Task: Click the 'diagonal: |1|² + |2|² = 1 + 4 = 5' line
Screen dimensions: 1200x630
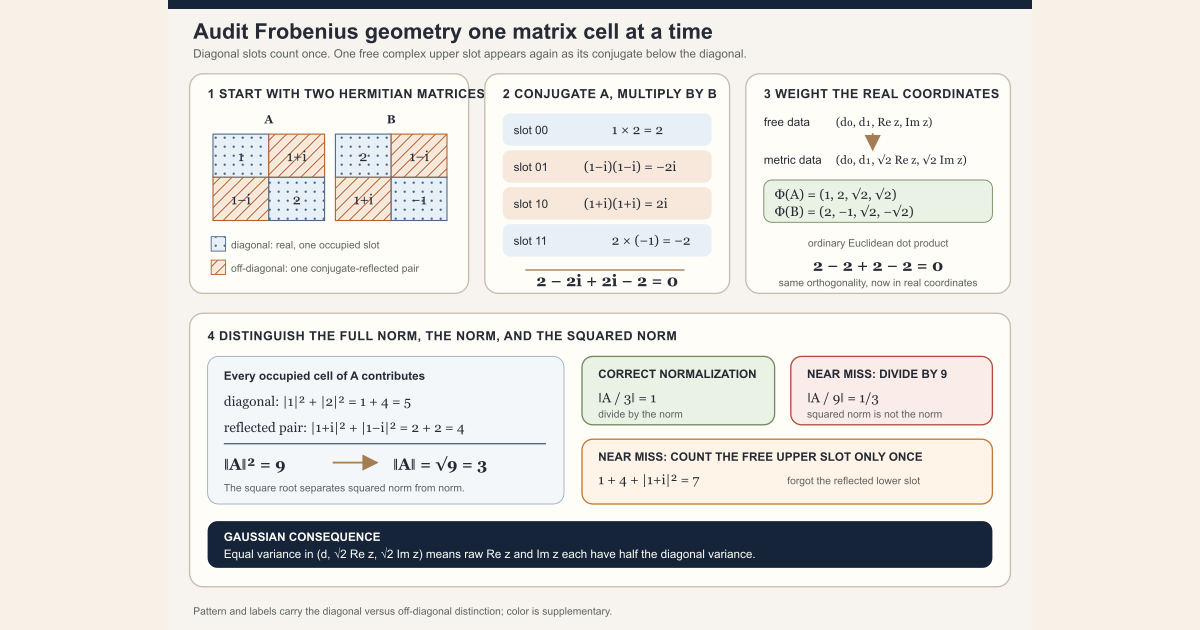Action: tap(318, 402)
